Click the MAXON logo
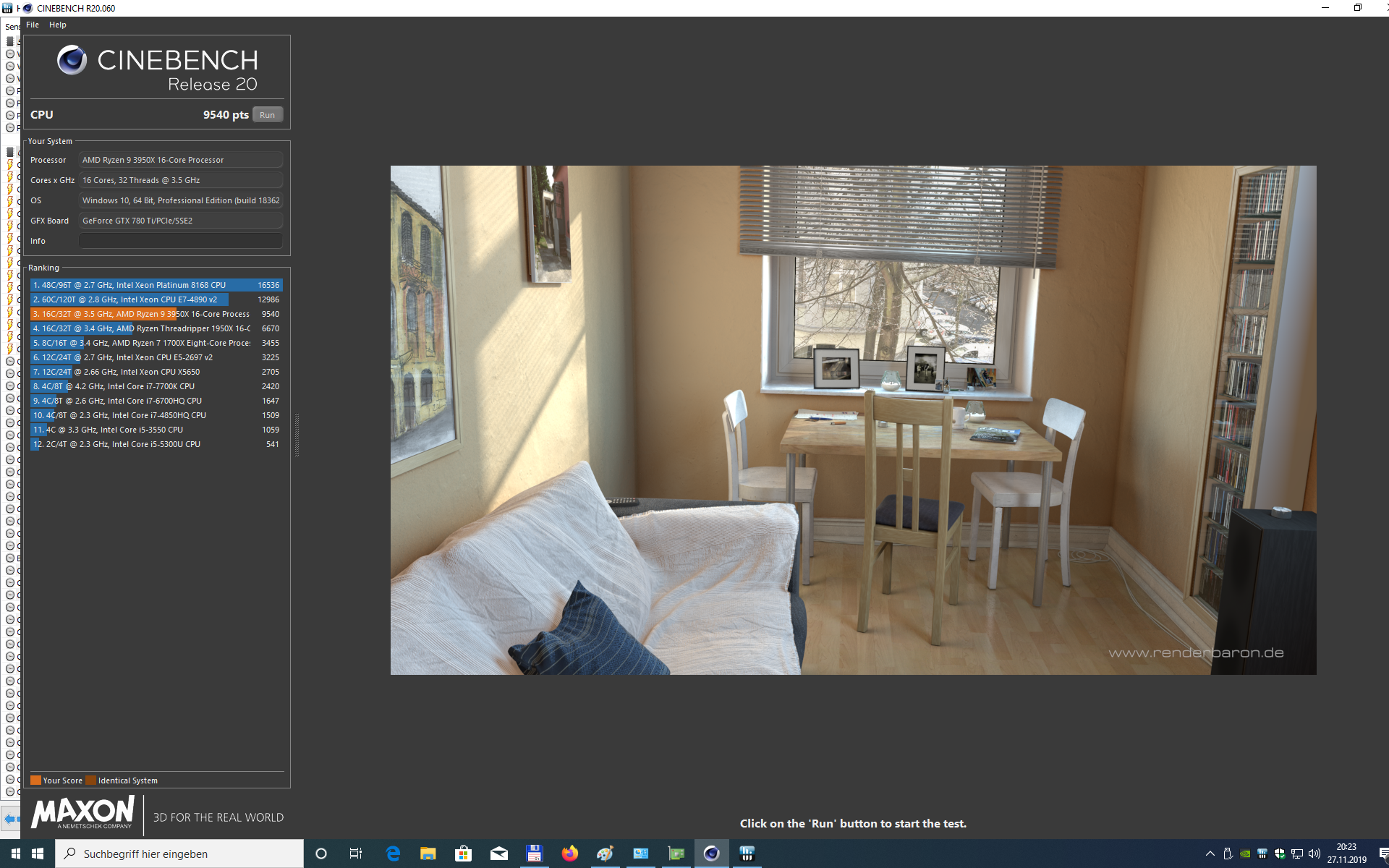 (x=82, y=812)
